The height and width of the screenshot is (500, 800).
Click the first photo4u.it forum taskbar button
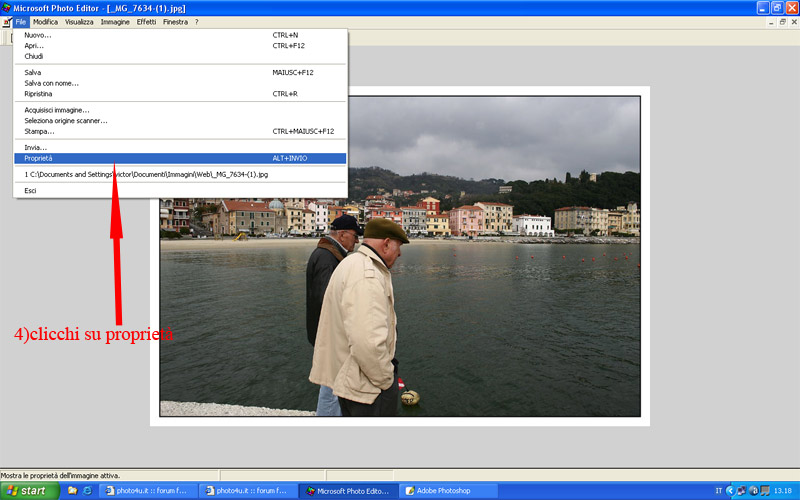tap(147, 491)
